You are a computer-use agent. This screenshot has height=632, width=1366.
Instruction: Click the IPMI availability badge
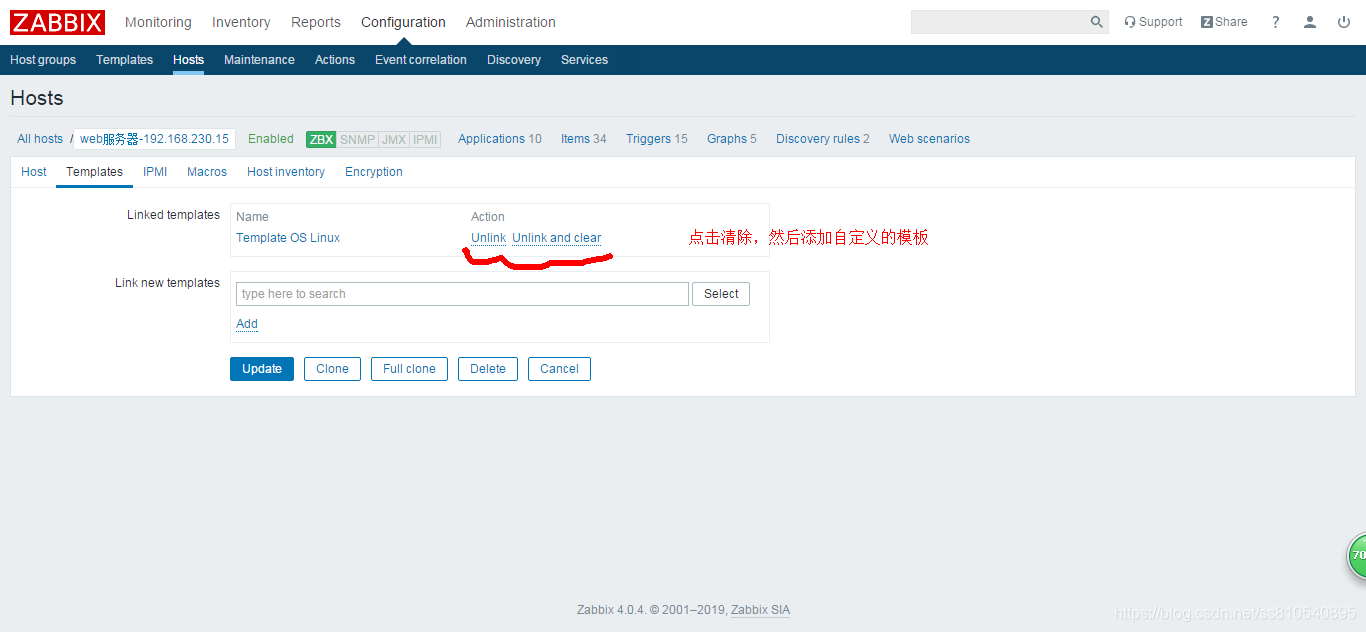(x=426, y=140)
